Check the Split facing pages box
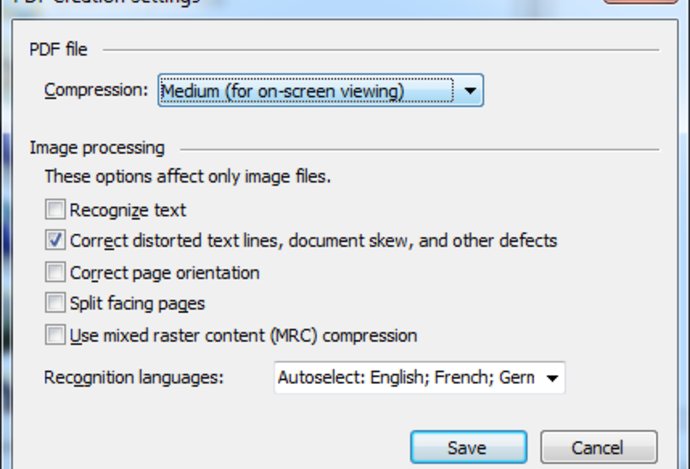Image resolution: width=690 pixels, height=469 pixels. tap(55, 303)
